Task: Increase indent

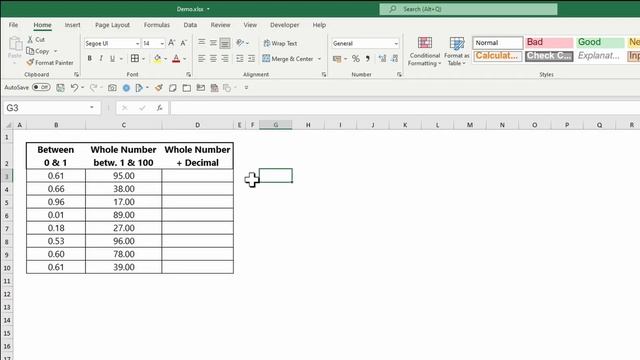Action: [251, 58]
